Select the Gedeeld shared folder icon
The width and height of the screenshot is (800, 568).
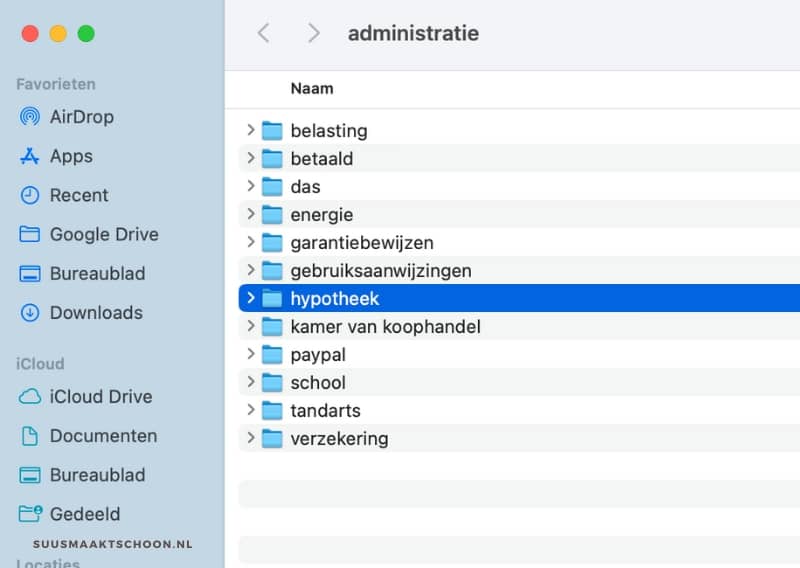pyautogui.click(x=30, y=514)
